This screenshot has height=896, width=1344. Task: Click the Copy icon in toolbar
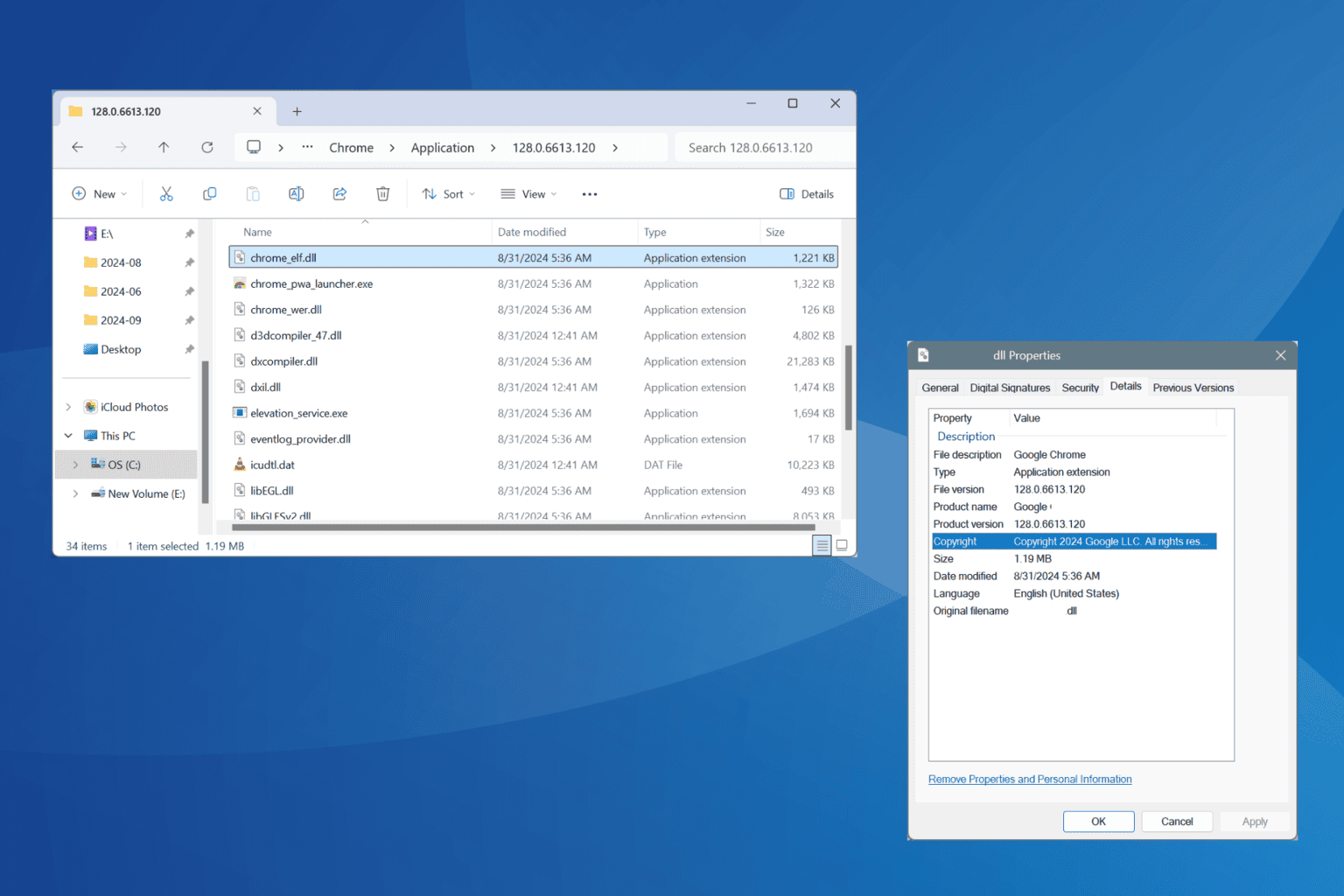pos(209,193)
